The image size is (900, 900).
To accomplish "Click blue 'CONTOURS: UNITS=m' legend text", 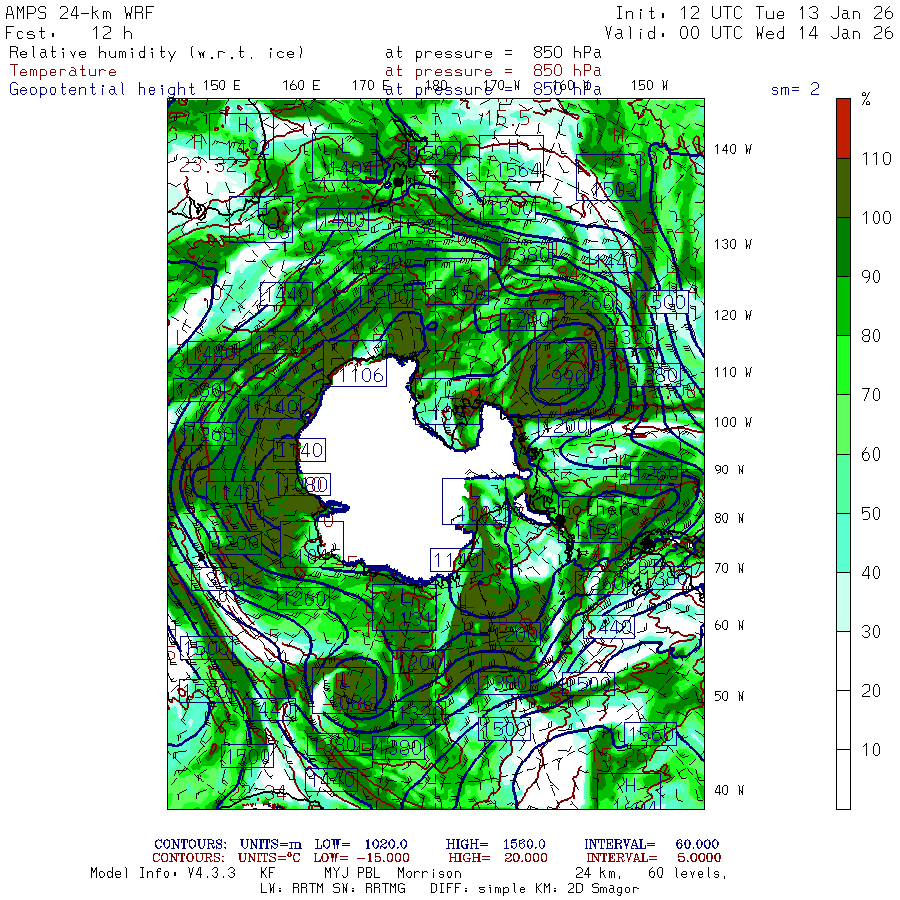I will pyautogui.click(x=228, y=844).
